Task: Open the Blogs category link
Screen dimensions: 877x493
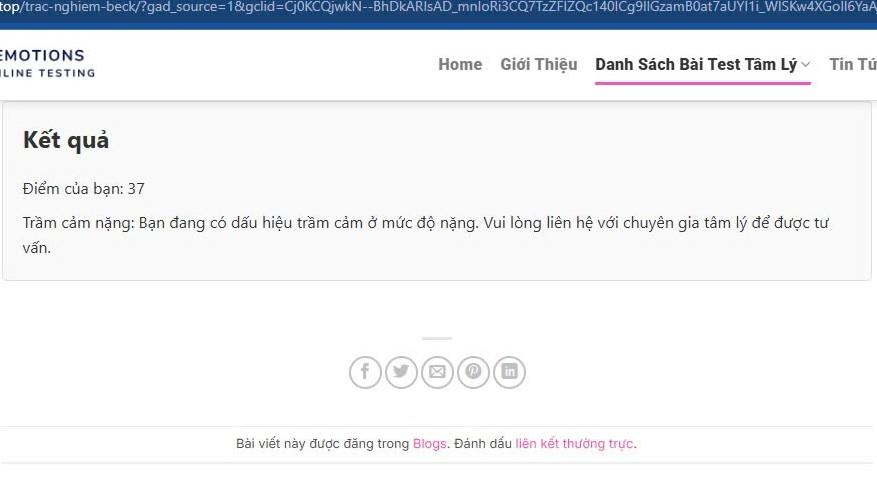Action: tap(429, 444)
